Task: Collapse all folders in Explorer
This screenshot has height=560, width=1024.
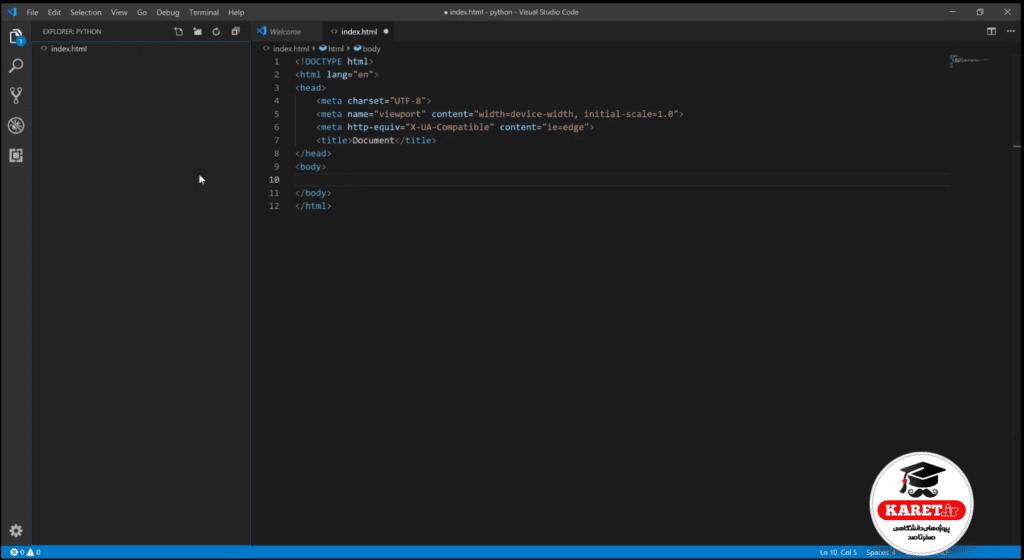Action: (236, 31)
